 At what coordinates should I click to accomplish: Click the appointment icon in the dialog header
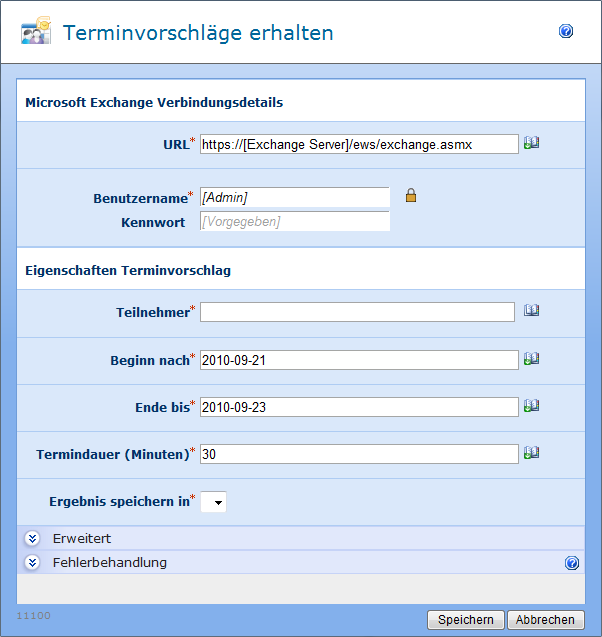[36, 32]
